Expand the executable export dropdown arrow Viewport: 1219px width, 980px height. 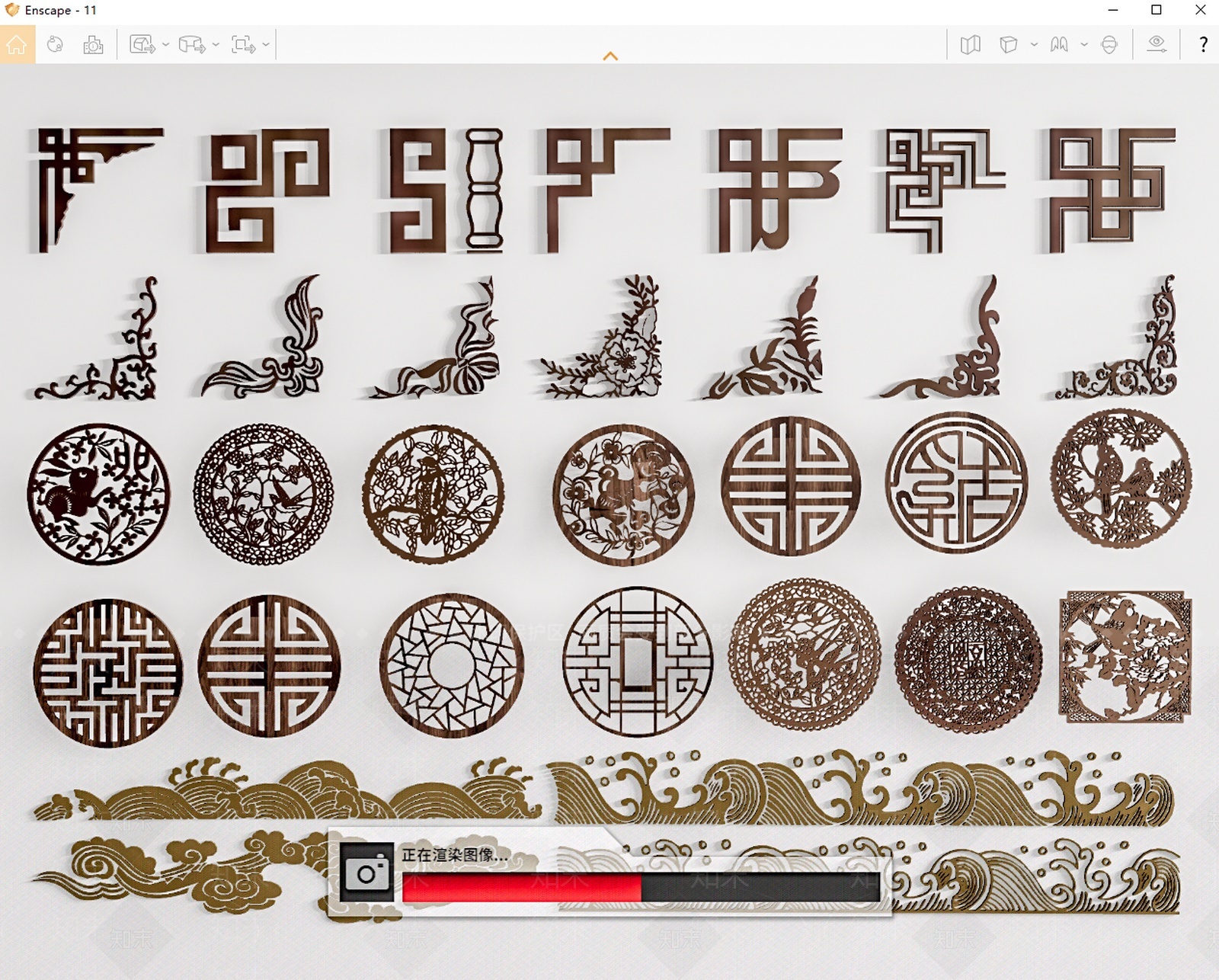point(266,45)
